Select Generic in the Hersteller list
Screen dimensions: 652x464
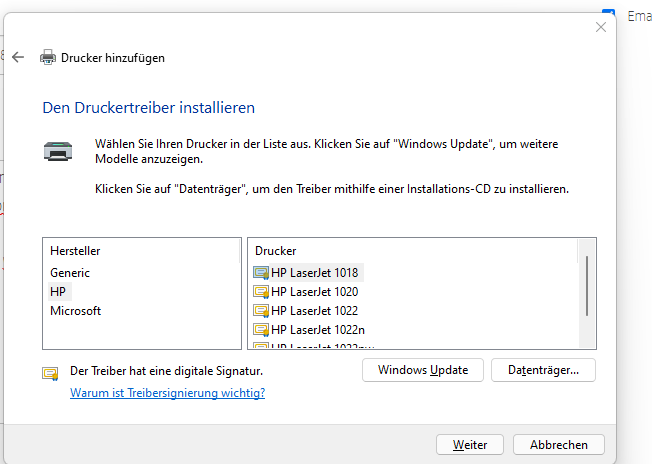(x=70, y=272)
